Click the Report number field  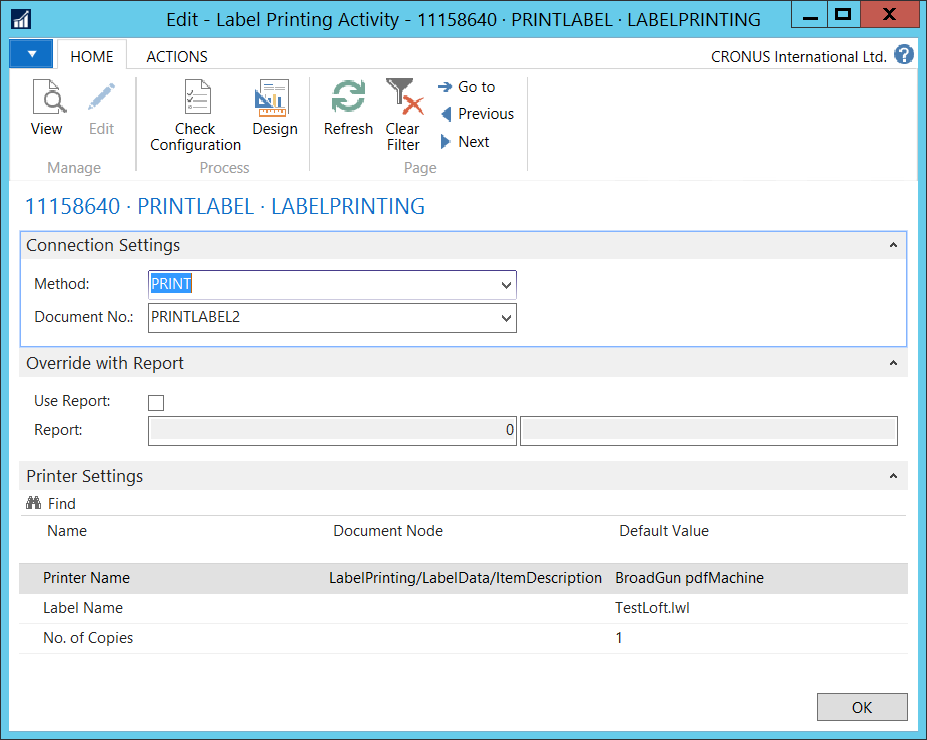click(x=332, y=431)
